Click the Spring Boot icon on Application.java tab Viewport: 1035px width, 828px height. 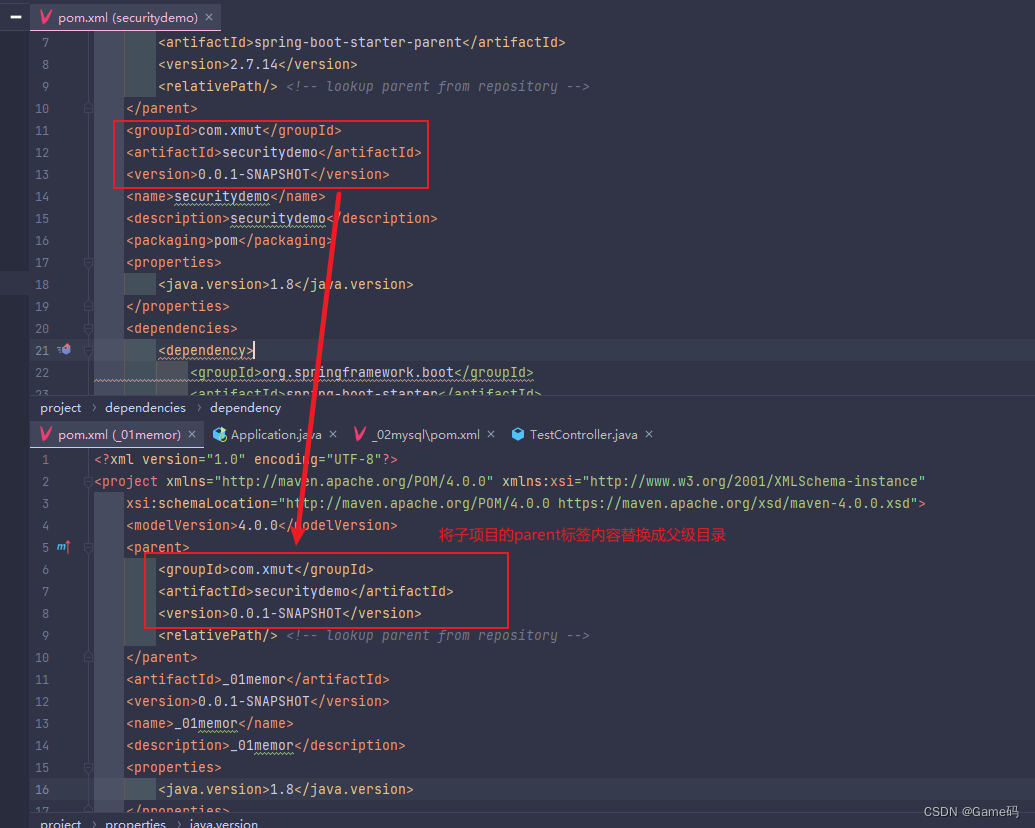tap(218, 434)
